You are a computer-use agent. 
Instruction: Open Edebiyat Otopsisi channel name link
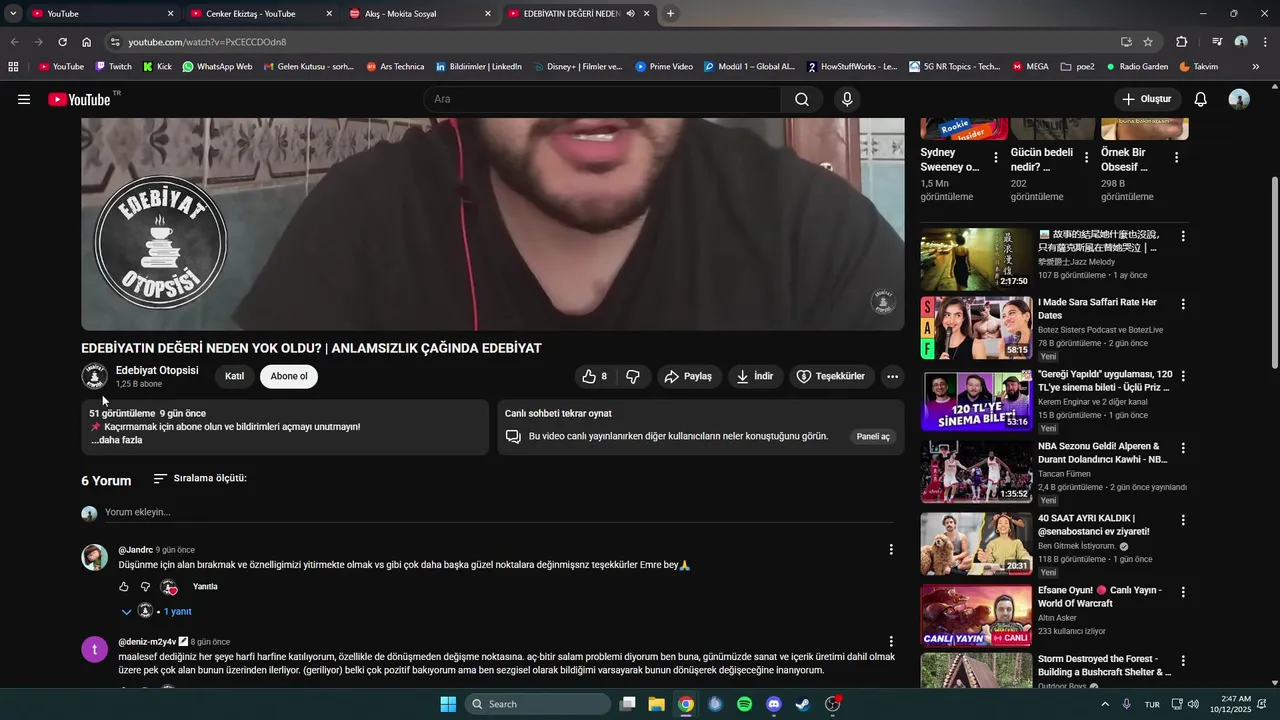(x=157, y=370)
